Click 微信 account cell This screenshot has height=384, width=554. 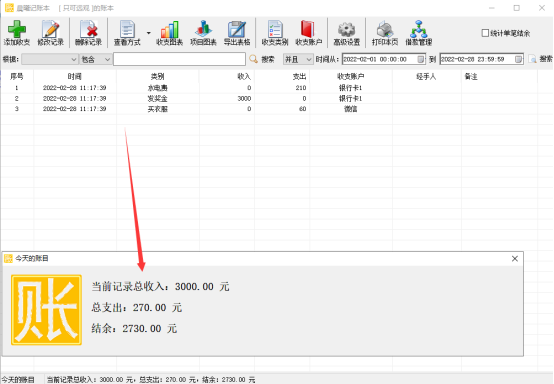point(350,109)
